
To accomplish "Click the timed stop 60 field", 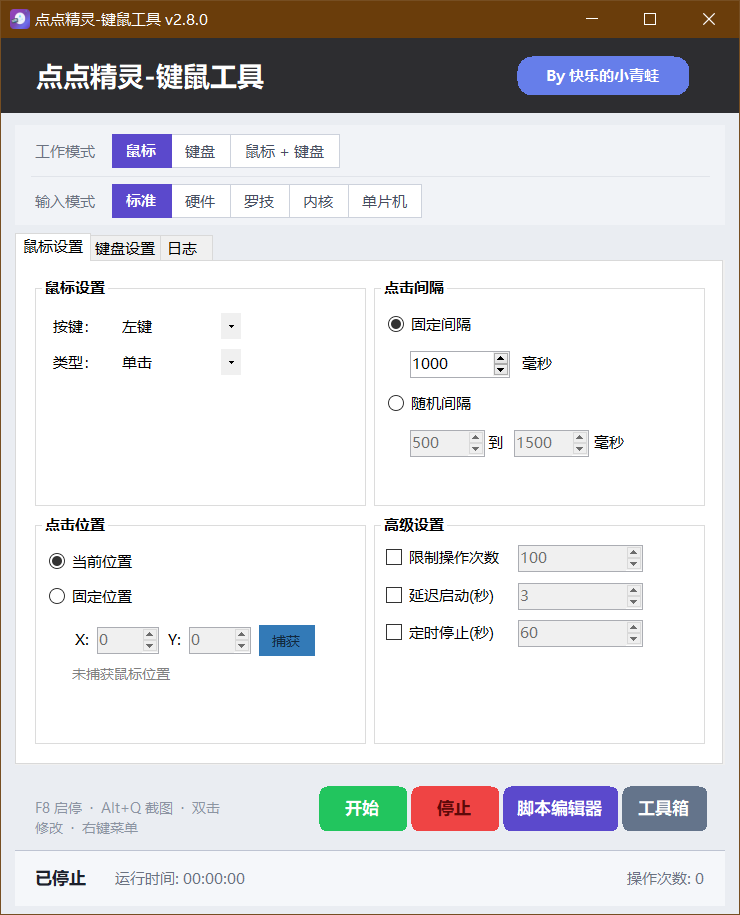I will point(573,633).
